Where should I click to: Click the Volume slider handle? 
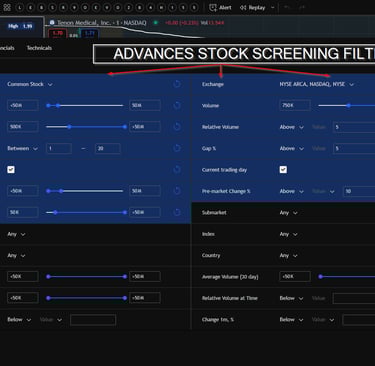[x=348, y=106]
